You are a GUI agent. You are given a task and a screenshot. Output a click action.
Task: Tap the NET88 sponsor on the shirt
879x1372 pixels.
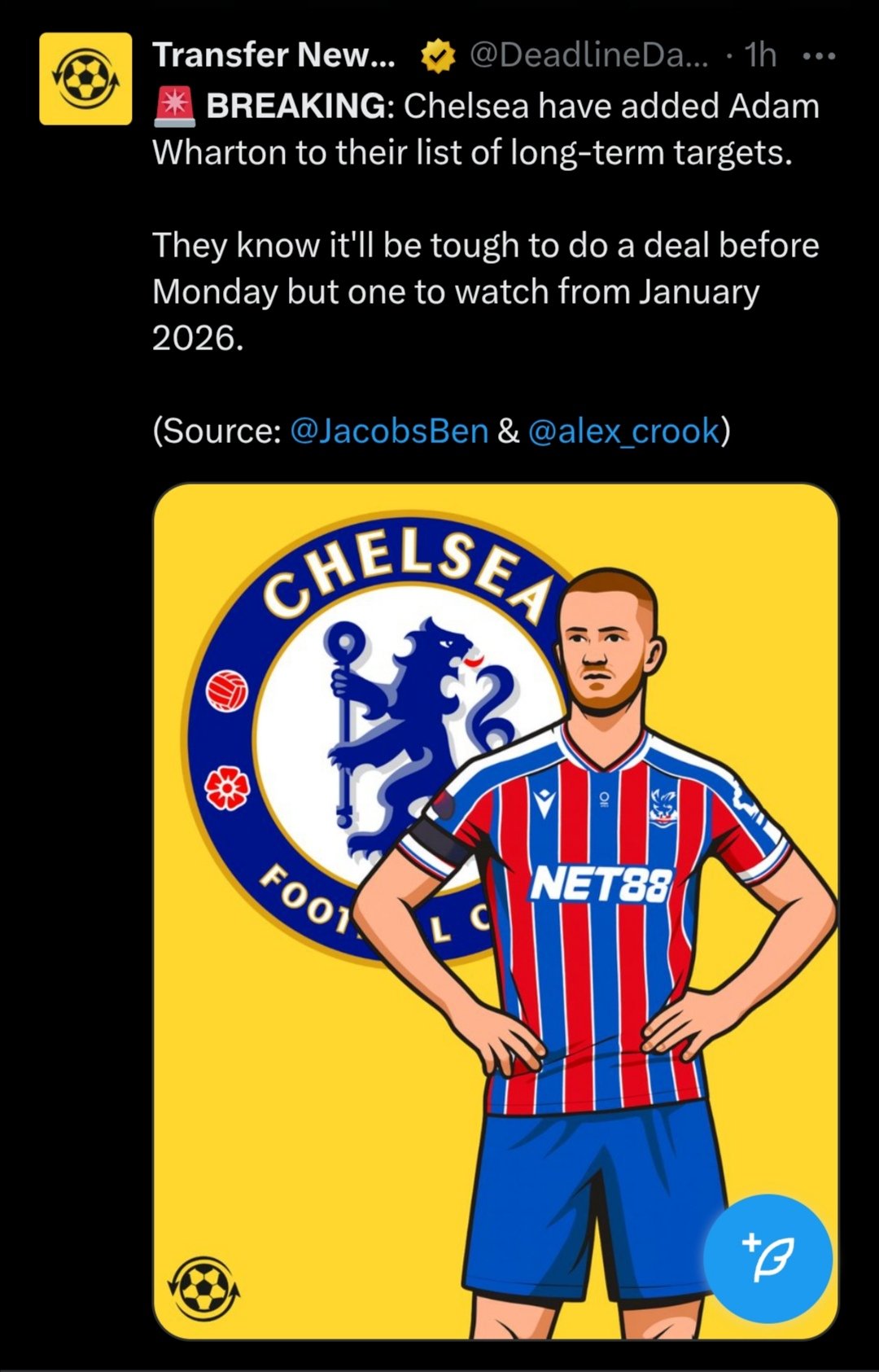pos(601,885)
